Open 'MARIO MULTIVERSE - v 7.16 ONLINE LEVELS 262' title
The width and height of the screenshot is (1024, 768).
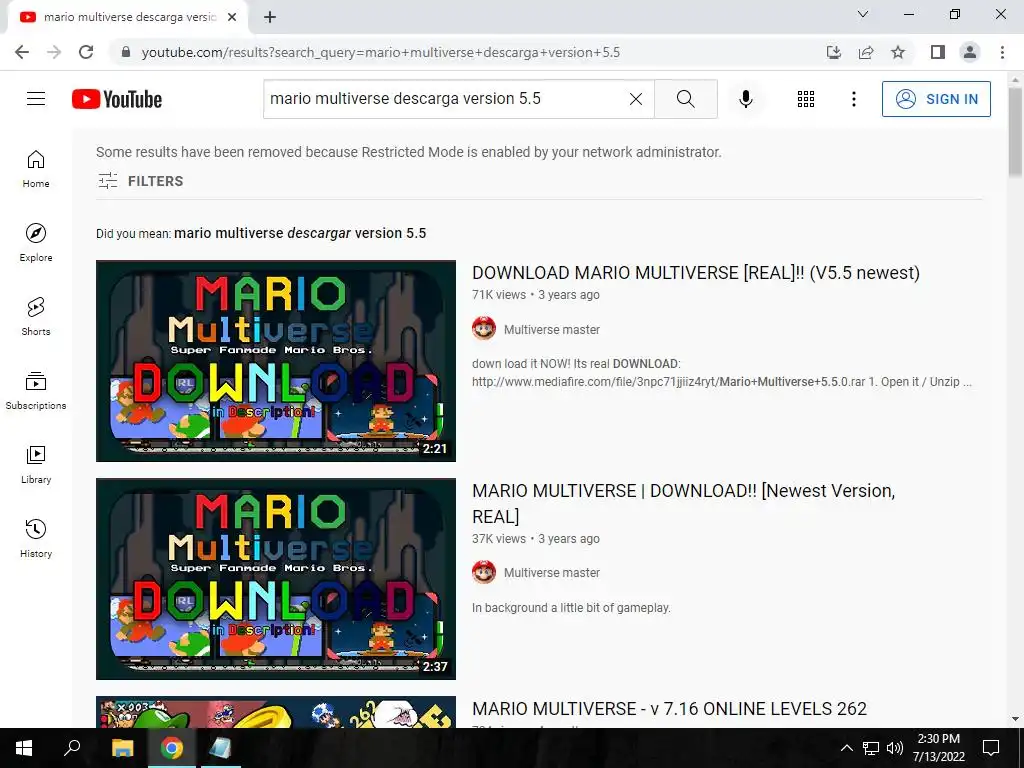(x=669, y=709)
